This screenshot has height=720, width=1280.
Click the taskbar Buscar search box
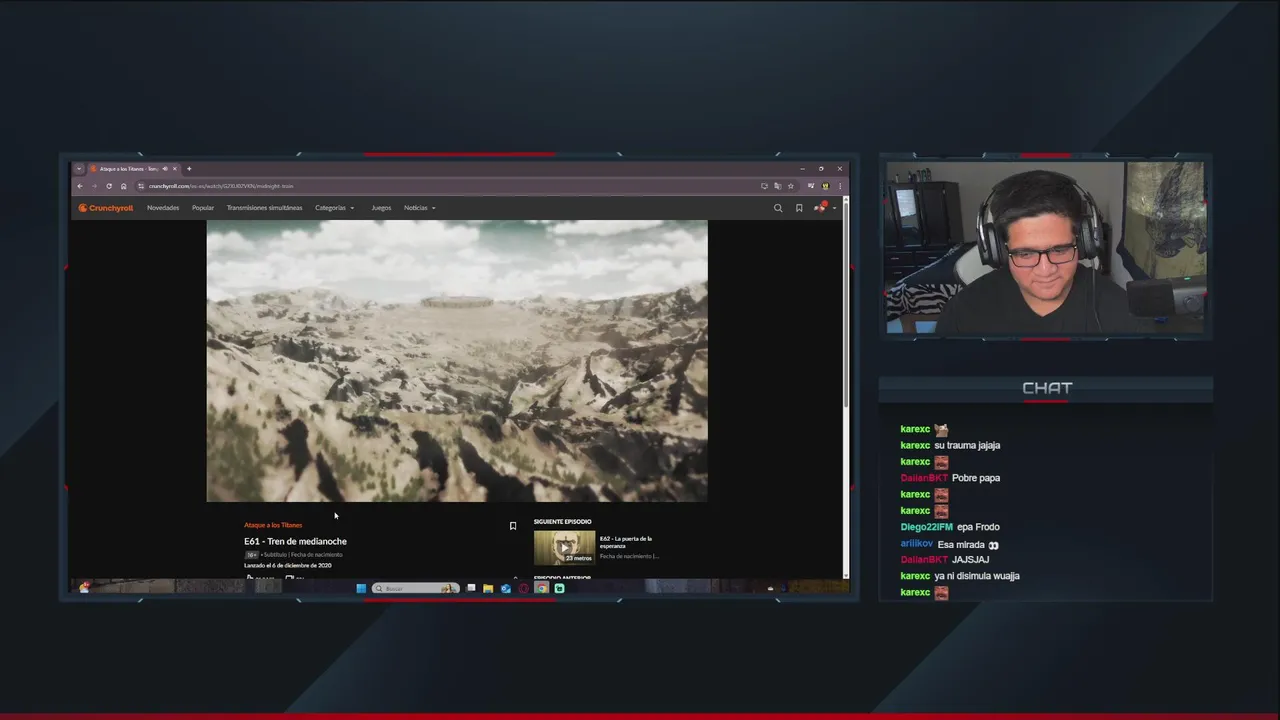click(x=416, y=588)
